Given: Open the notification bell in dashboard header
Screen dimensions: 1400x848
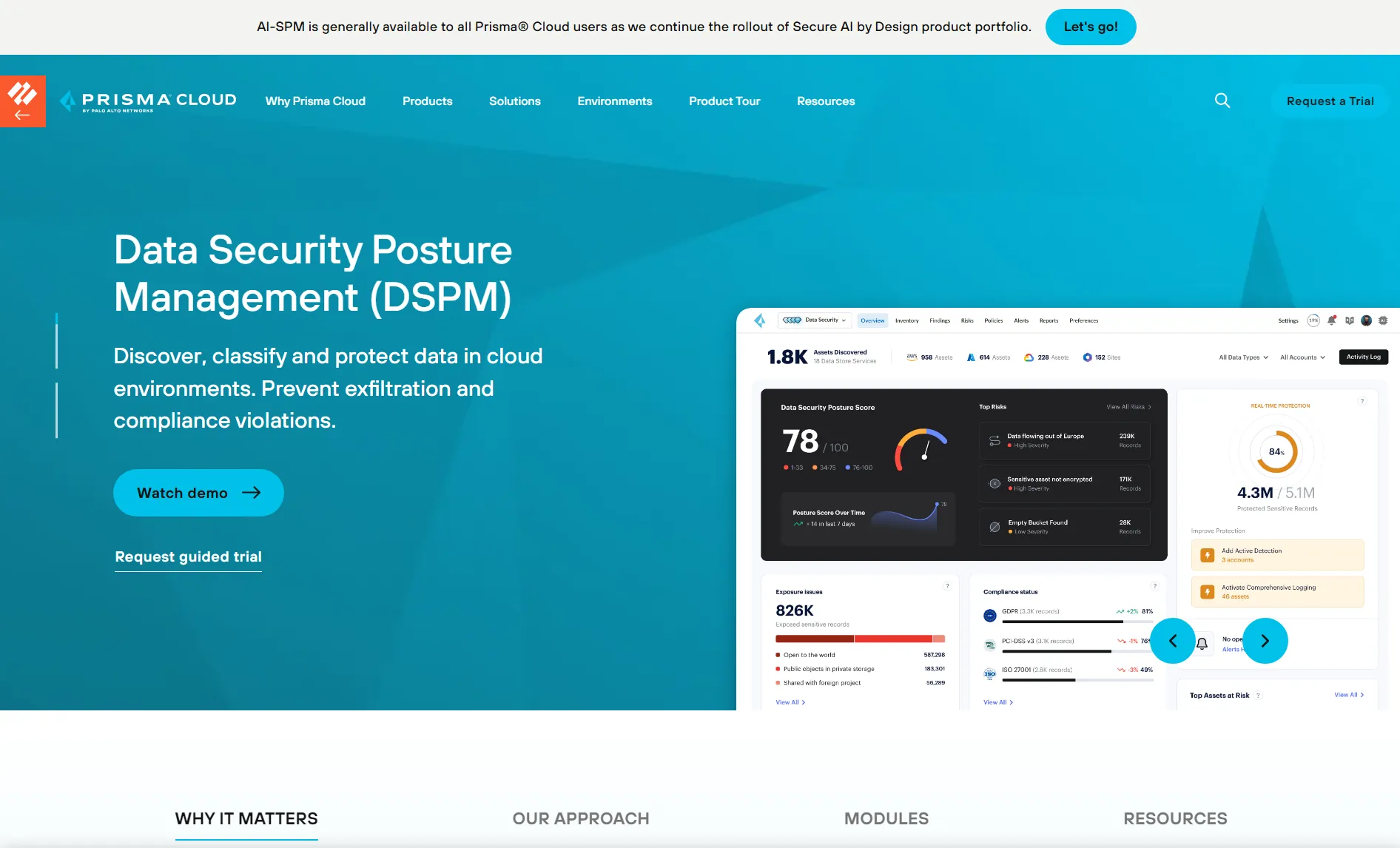Looking at the screenshot, I should (1331, 320).
